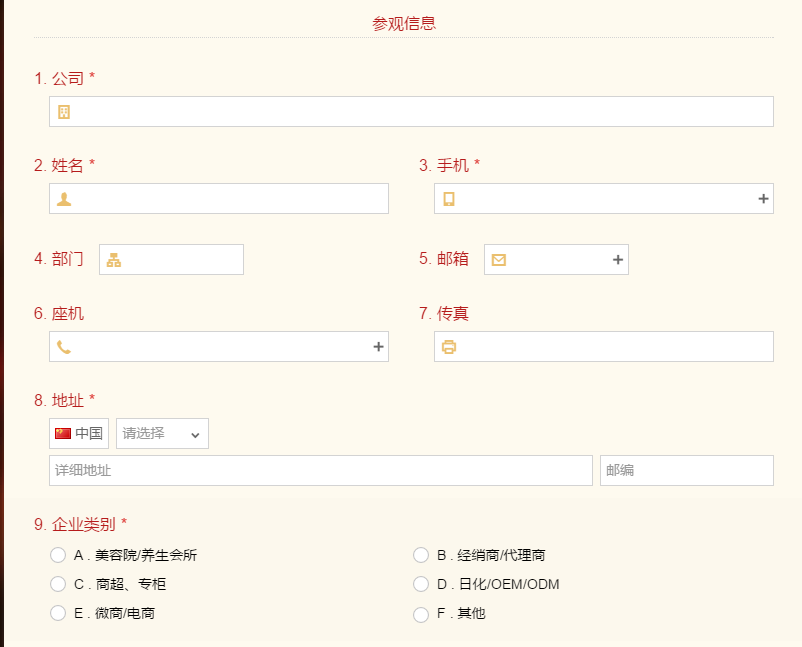Click the printer icon in 传真 field
802x647 pixels.
click(449, 347)
